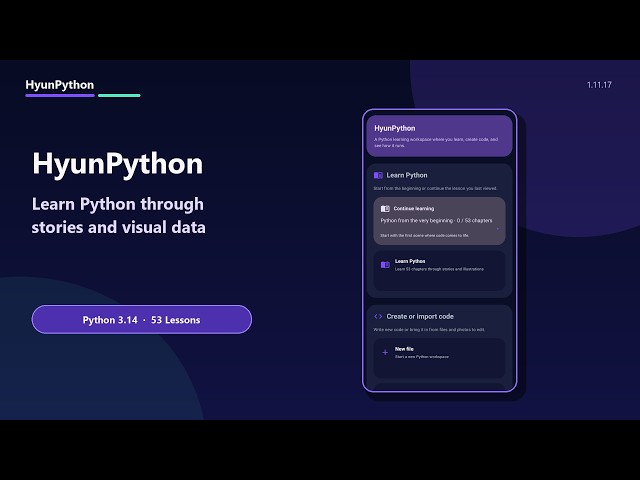The image size is (640, 480).
Task: Click 'Python from the very beginning · 0 / 53 chapters'
Action: tap(436, 220)
